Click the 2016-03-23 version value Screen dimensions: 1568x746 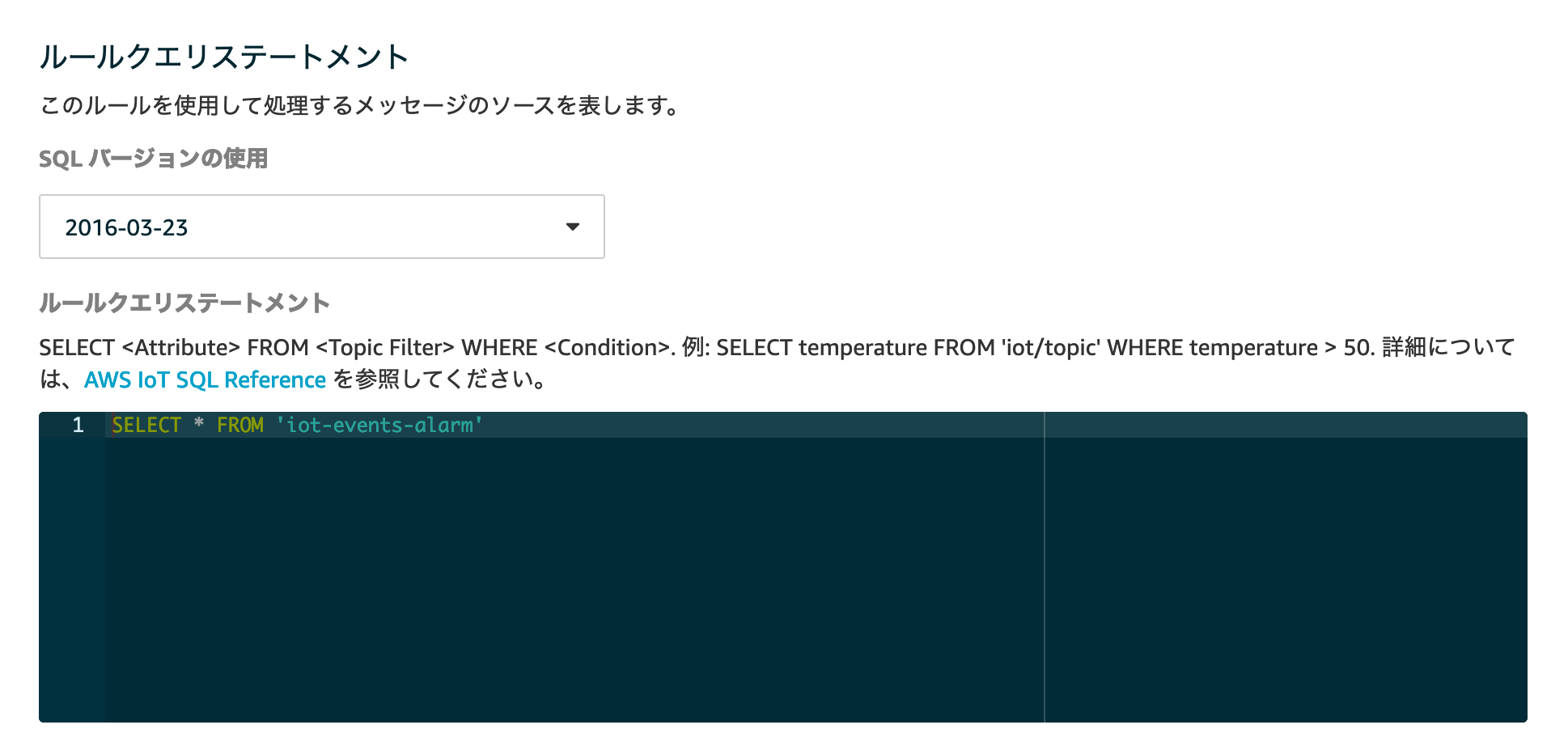pos(126,227)
